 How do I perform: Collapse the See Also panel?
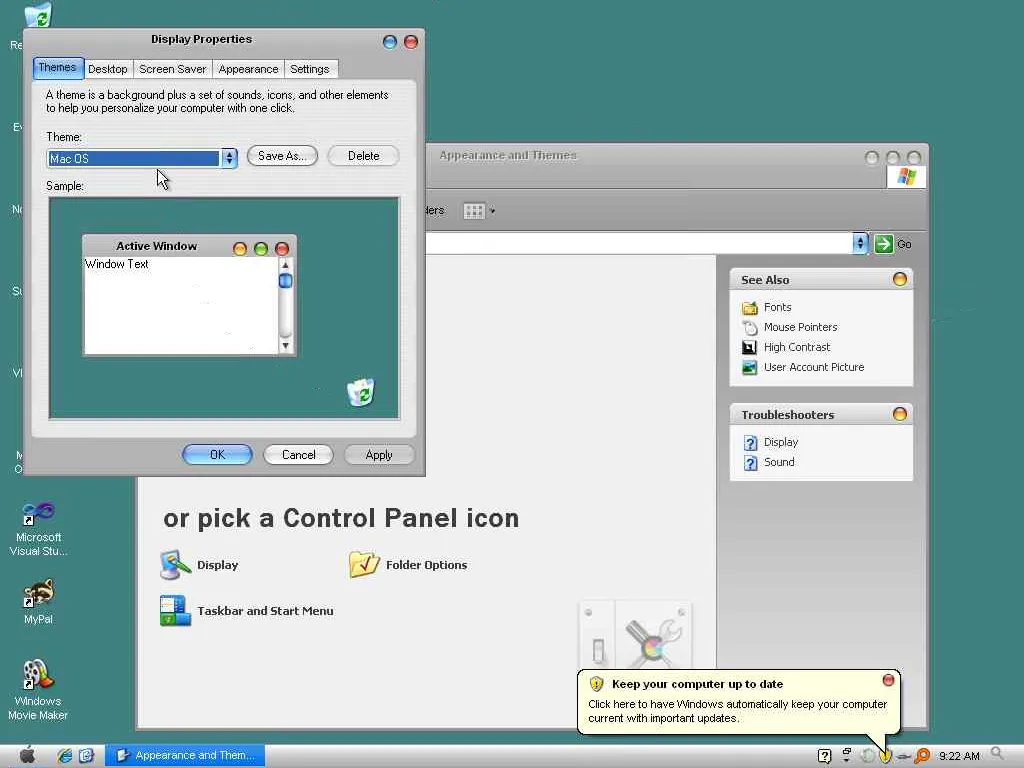point(900,280)
